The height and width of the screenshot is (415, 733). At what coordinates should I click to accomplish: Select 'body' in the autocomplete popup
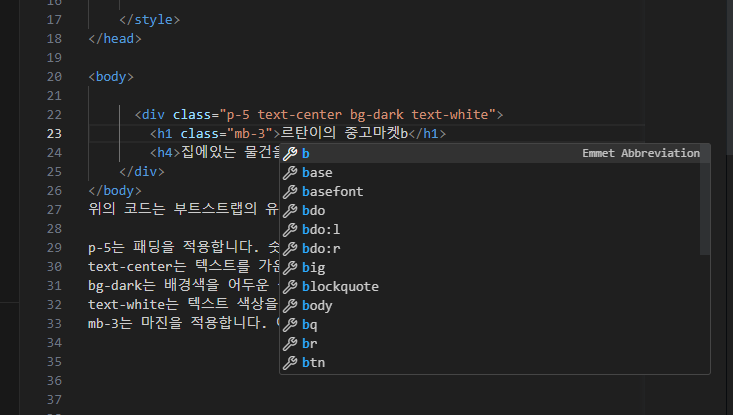tap(495, 306)
